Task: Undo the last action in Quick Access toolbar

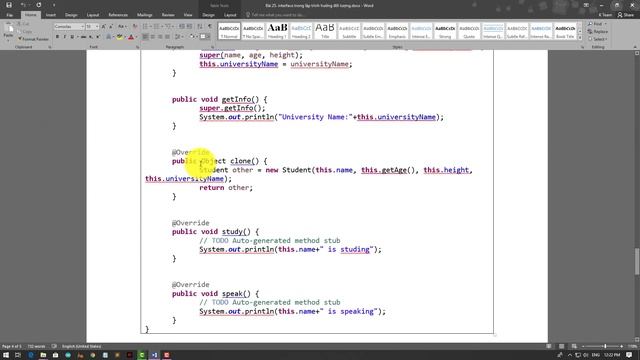Action: tap(23, 5)
